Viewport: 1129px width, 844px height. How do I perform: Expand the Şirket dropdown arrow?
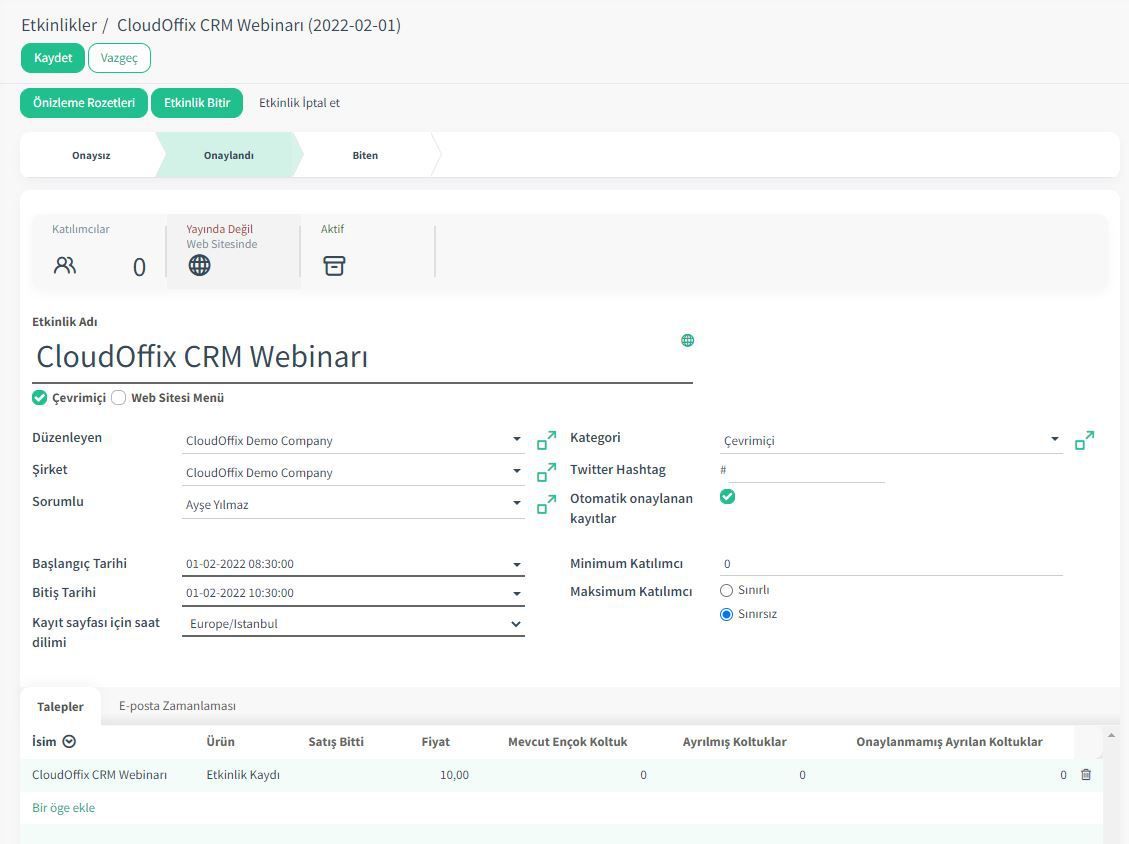click(516, 471)
